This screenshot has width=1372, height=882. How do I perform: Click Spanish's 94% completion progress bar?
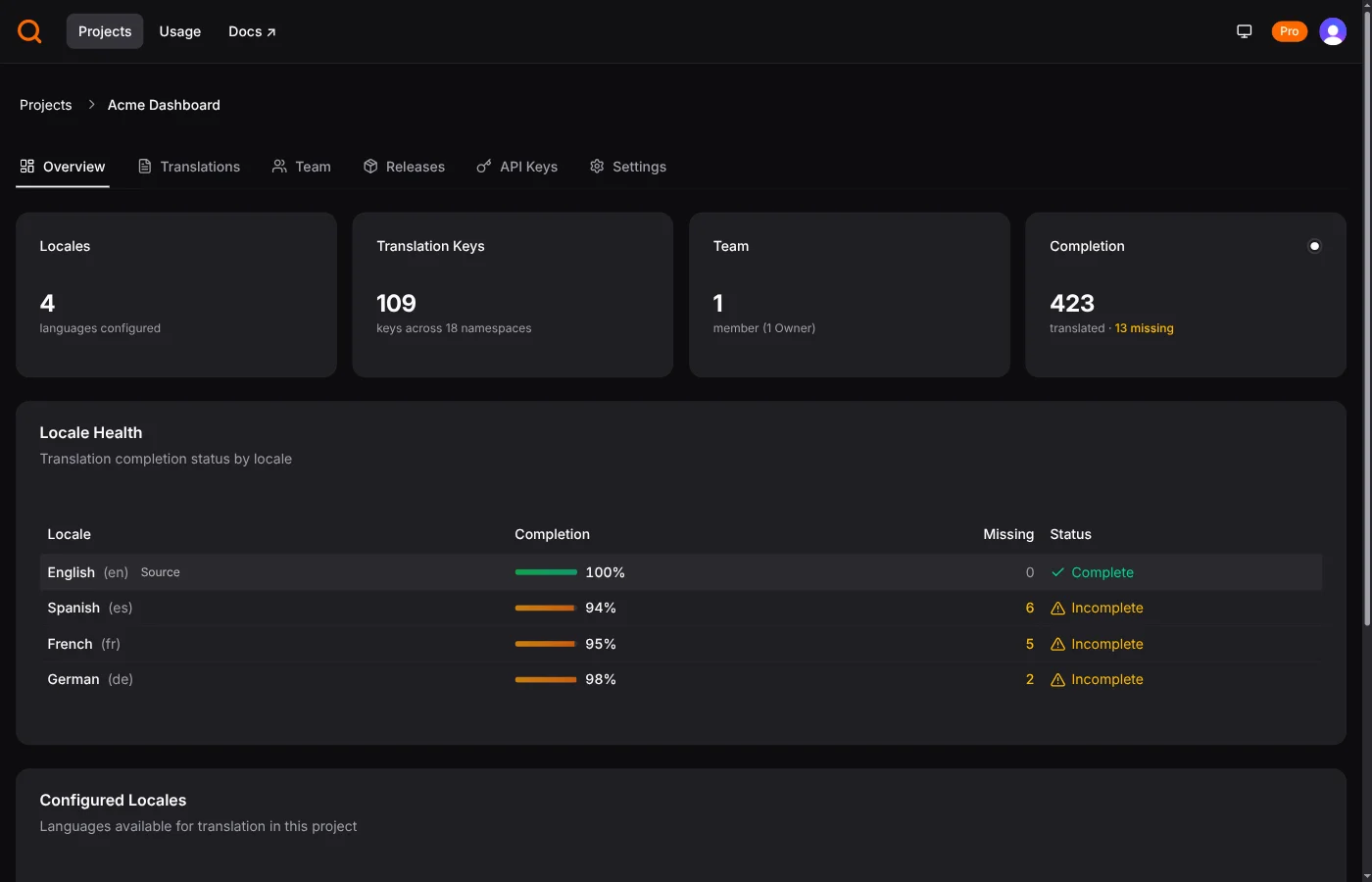coord(545,608)
